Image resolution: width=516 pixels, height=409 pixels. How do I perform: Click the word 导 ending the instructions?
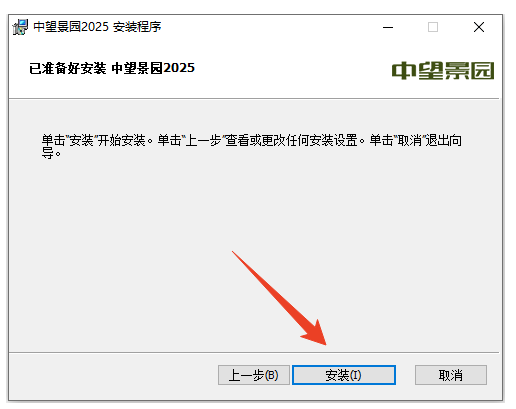tap(48, 153)
